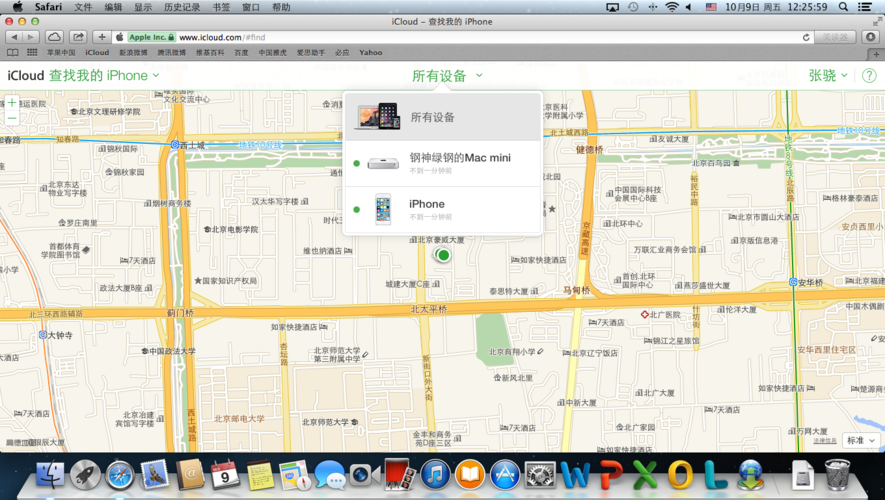Viewport: 885px width, 500px height.
Task: Click the green device location dot
Action: (x=443, y=255)
